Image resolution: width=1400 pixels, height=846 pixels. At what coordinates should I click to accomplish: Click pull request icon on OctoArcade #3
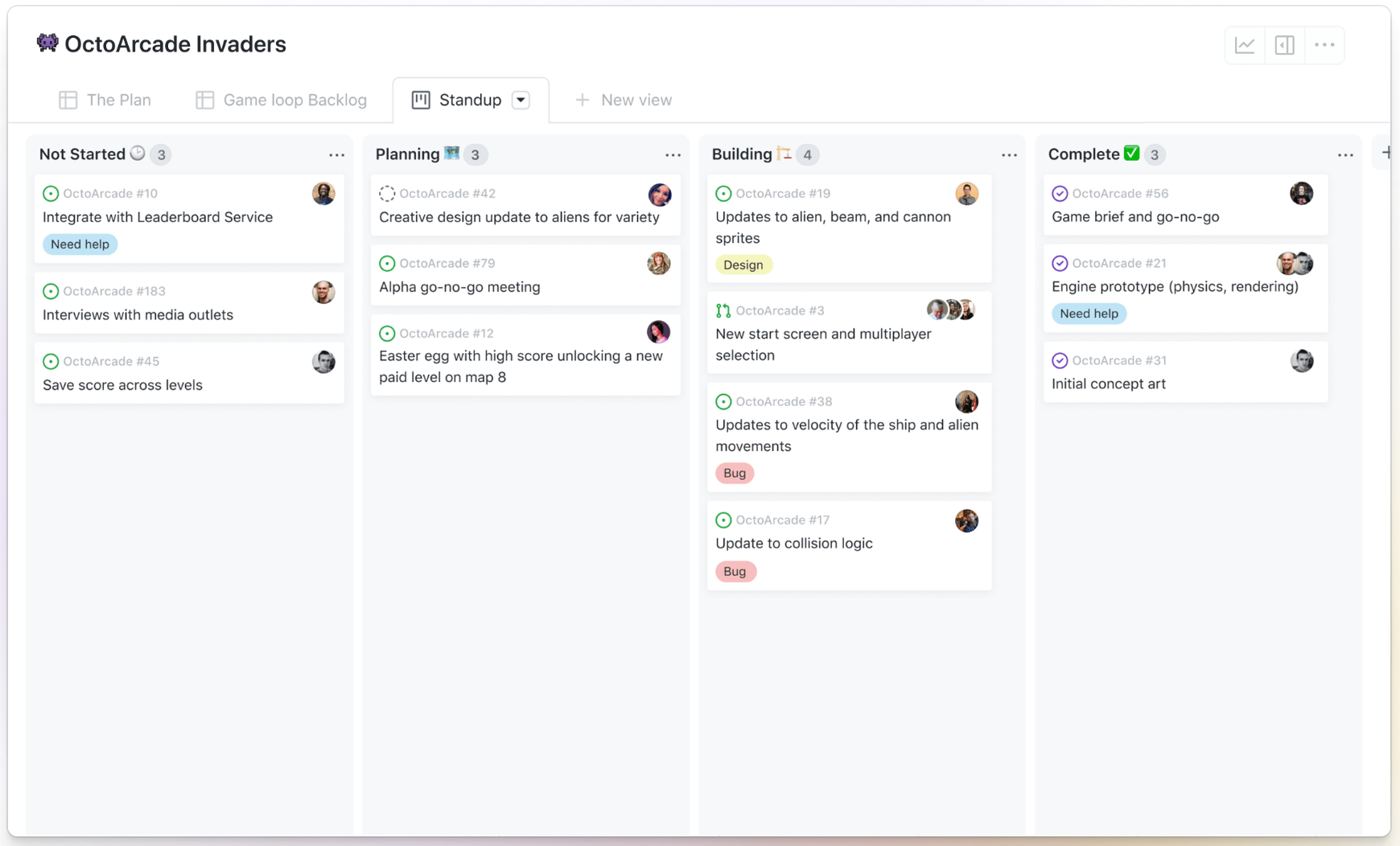(x=723, y=310)
